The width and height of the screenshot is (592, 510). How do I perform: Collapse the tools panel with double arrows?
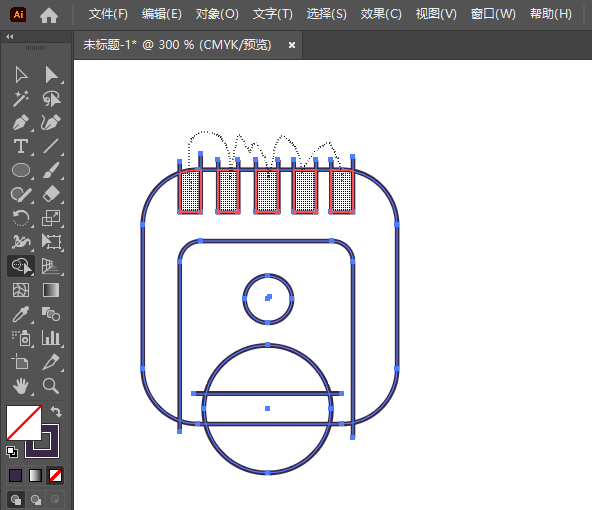10,37
